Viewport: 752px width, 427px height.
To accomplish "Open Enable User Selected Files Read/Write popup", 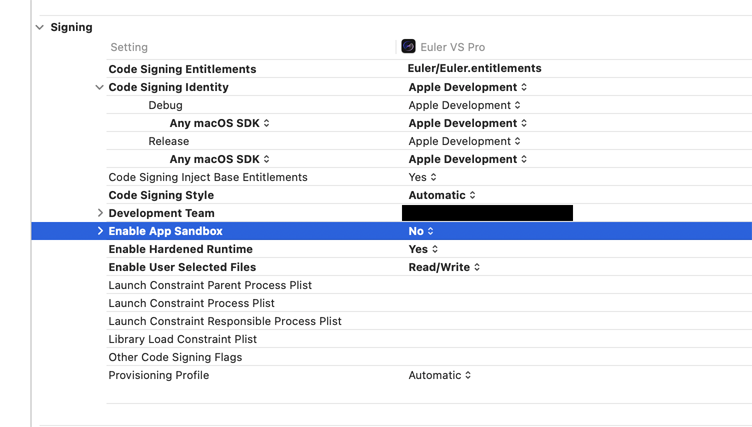I will click(444, 267).
